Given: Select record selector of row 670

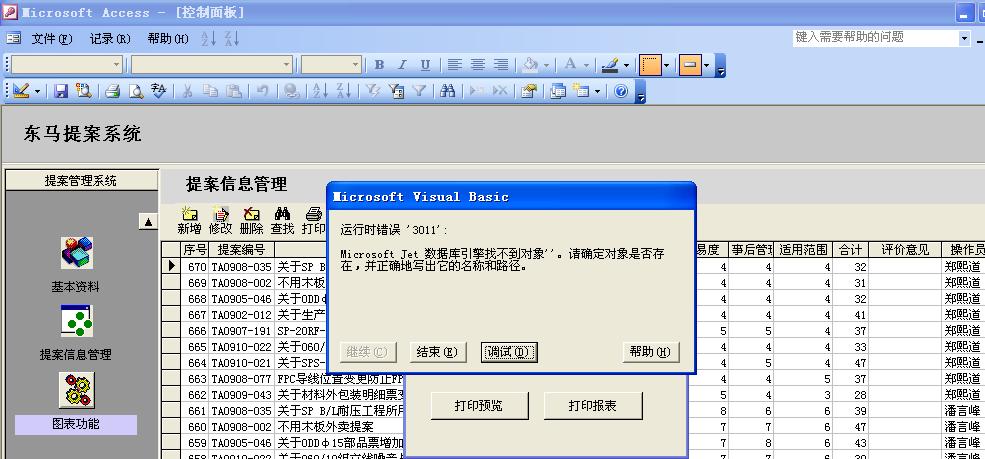Looking at the screenshot, I should pyautogui.click(x=171, y=266).
